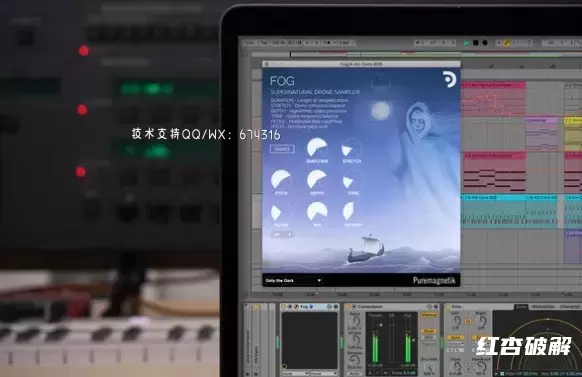Viewport: 582px width, 377px height.
Task: Adjust the PITCH knob in Fog
Action: pos(281,180)
